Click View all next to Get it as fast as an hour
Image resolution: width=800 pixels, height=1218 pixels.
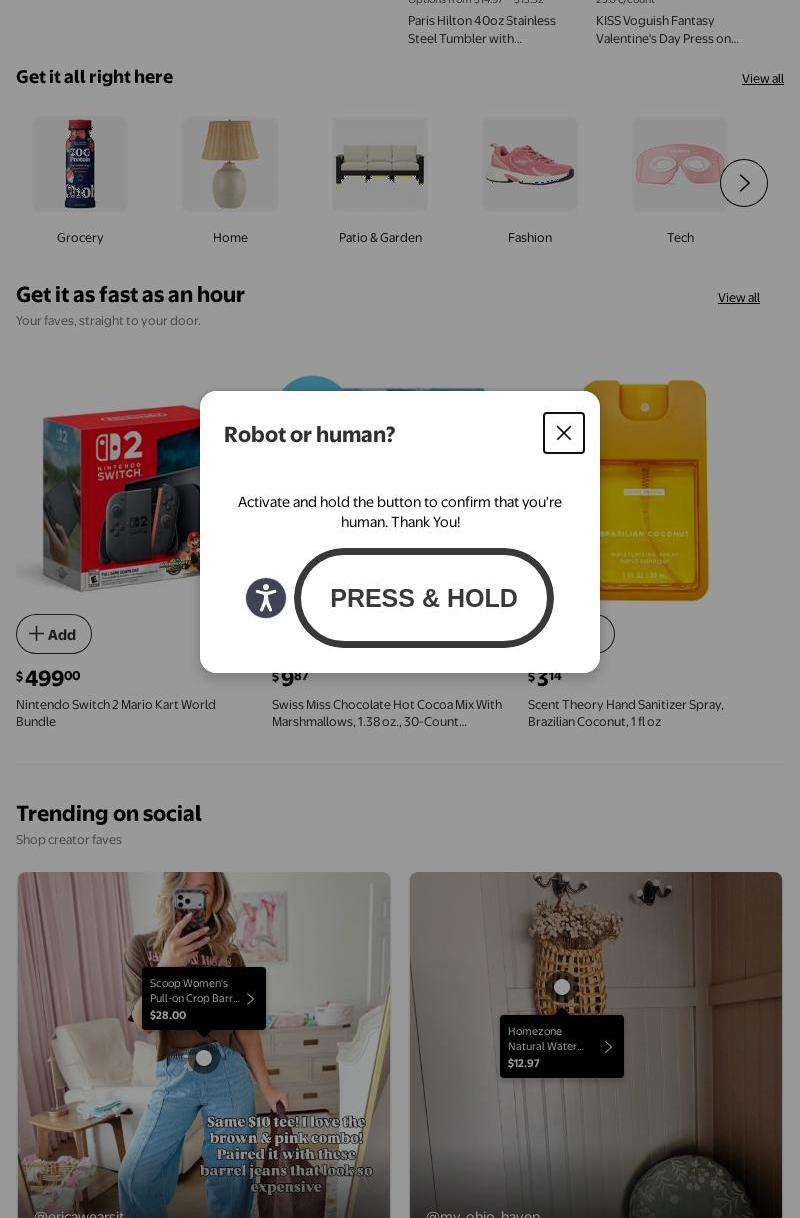739,298
